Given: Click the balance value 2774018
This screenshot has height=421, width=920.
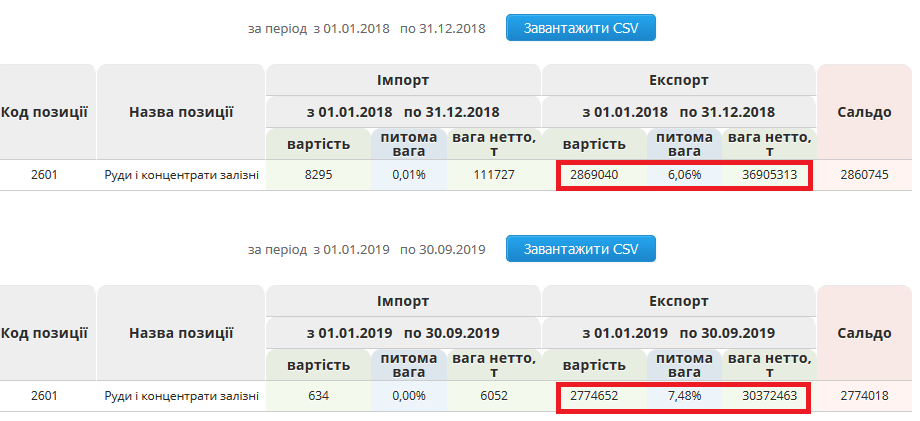Looking at the screenshot, I should click(x=865, y=395).
